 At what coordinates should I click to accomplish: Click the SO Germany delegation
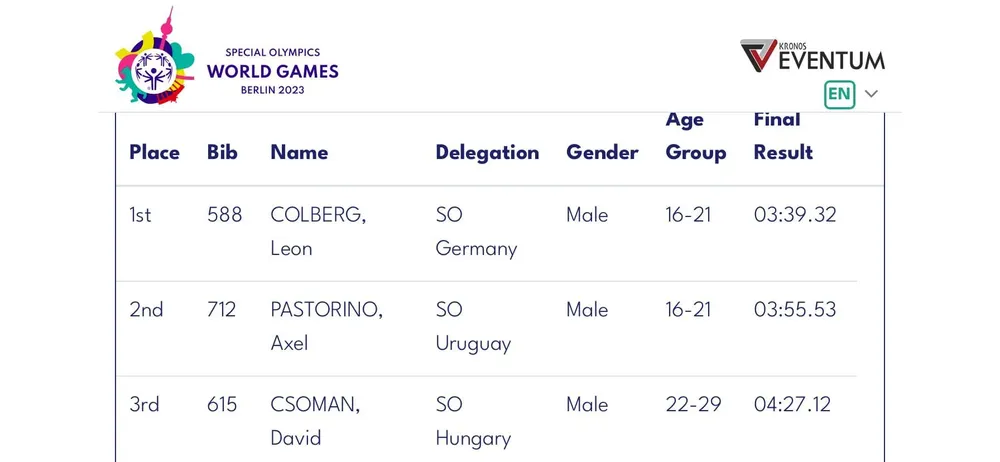pyautogui.click(x=476, y=231)
